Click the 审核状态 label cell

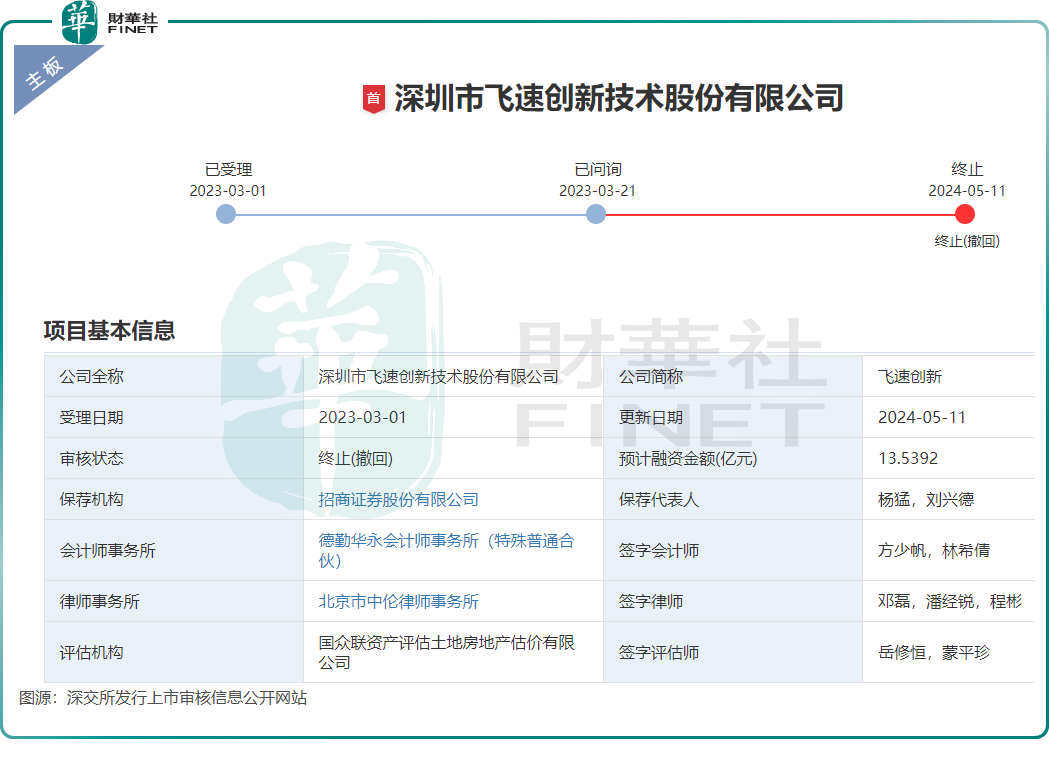coord(174,458)
